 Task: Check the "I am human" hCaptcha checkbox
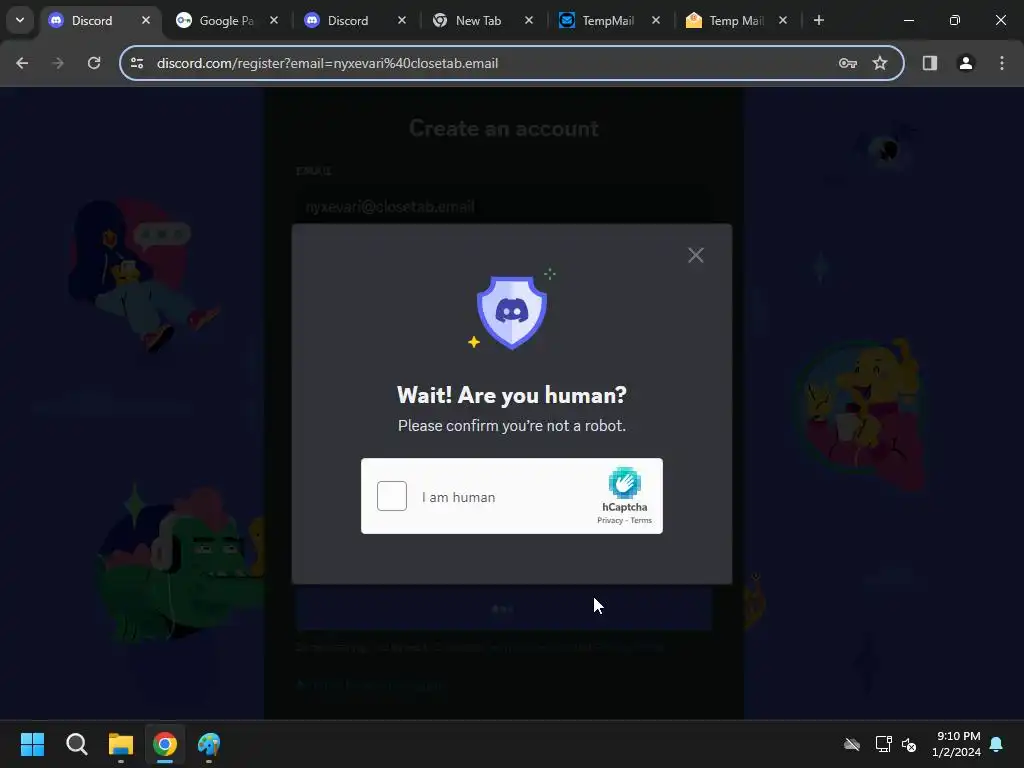[x=392, y=496]
